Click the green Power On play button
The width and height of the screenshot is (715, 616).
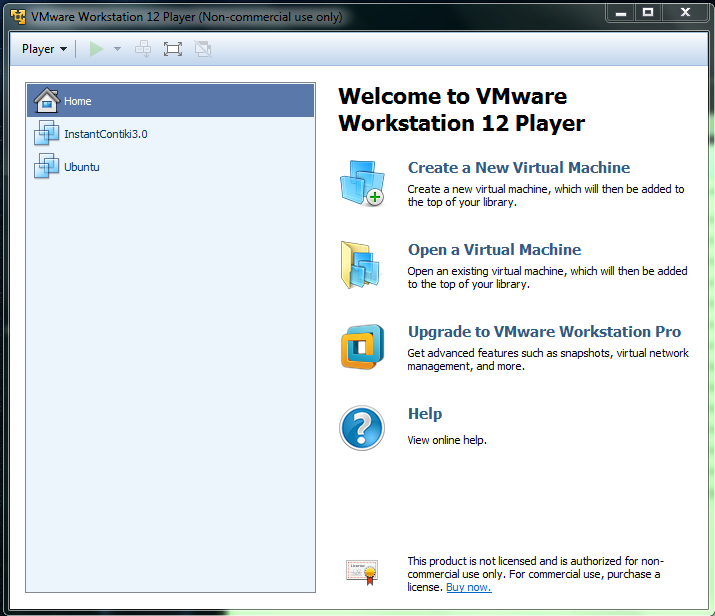[96, 49]
